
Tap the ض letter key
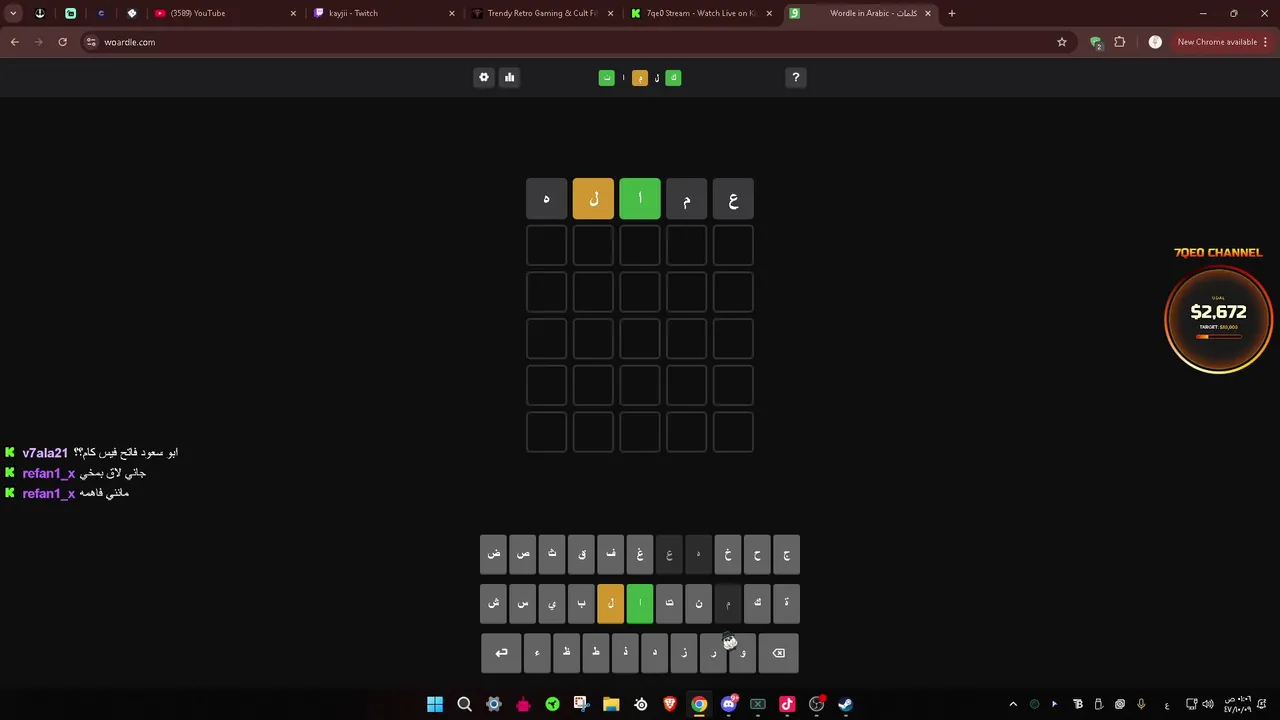[494, 554]
